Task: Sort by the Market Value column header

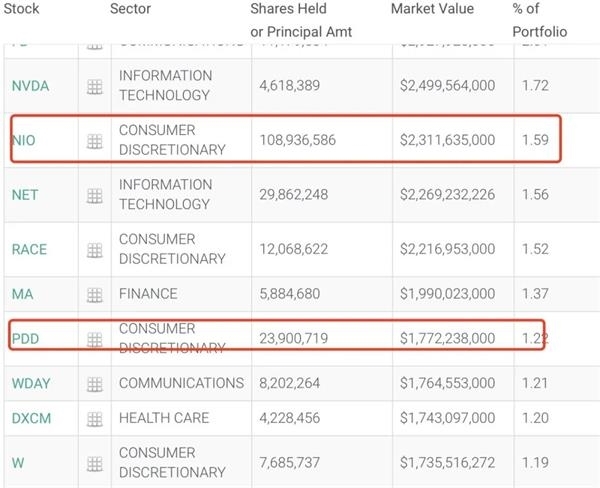Action: click(x=433, y=9)
